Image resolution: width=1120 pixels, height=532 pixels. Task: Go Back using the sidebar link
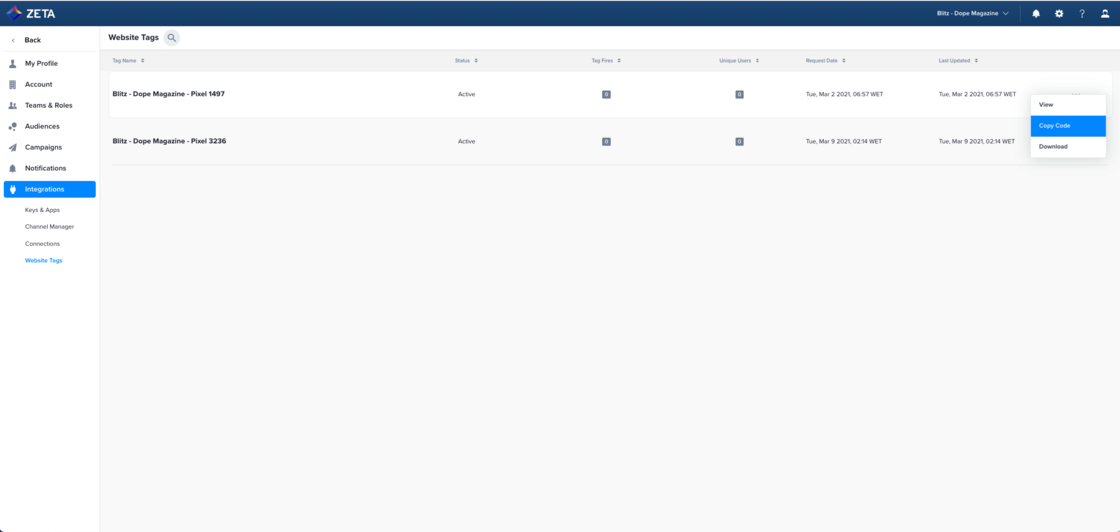point(32,40)
